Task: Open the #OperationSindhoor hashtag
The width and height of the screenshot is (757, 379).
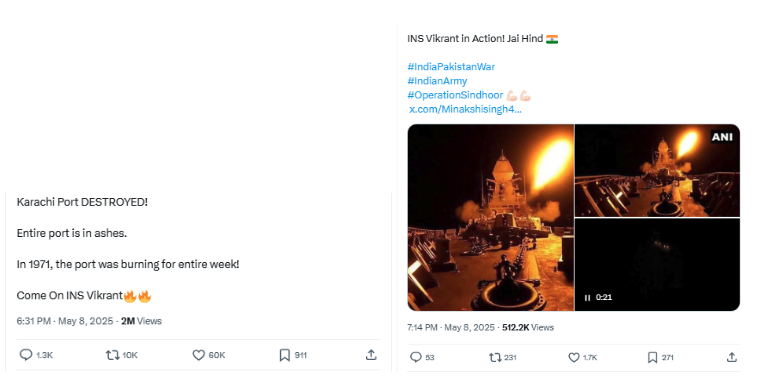Action: pos(455,95)
